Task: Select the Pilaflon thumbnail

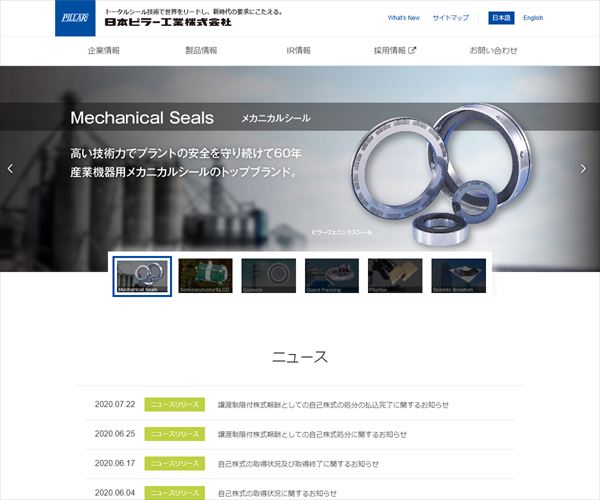Action: pos(395,276)
